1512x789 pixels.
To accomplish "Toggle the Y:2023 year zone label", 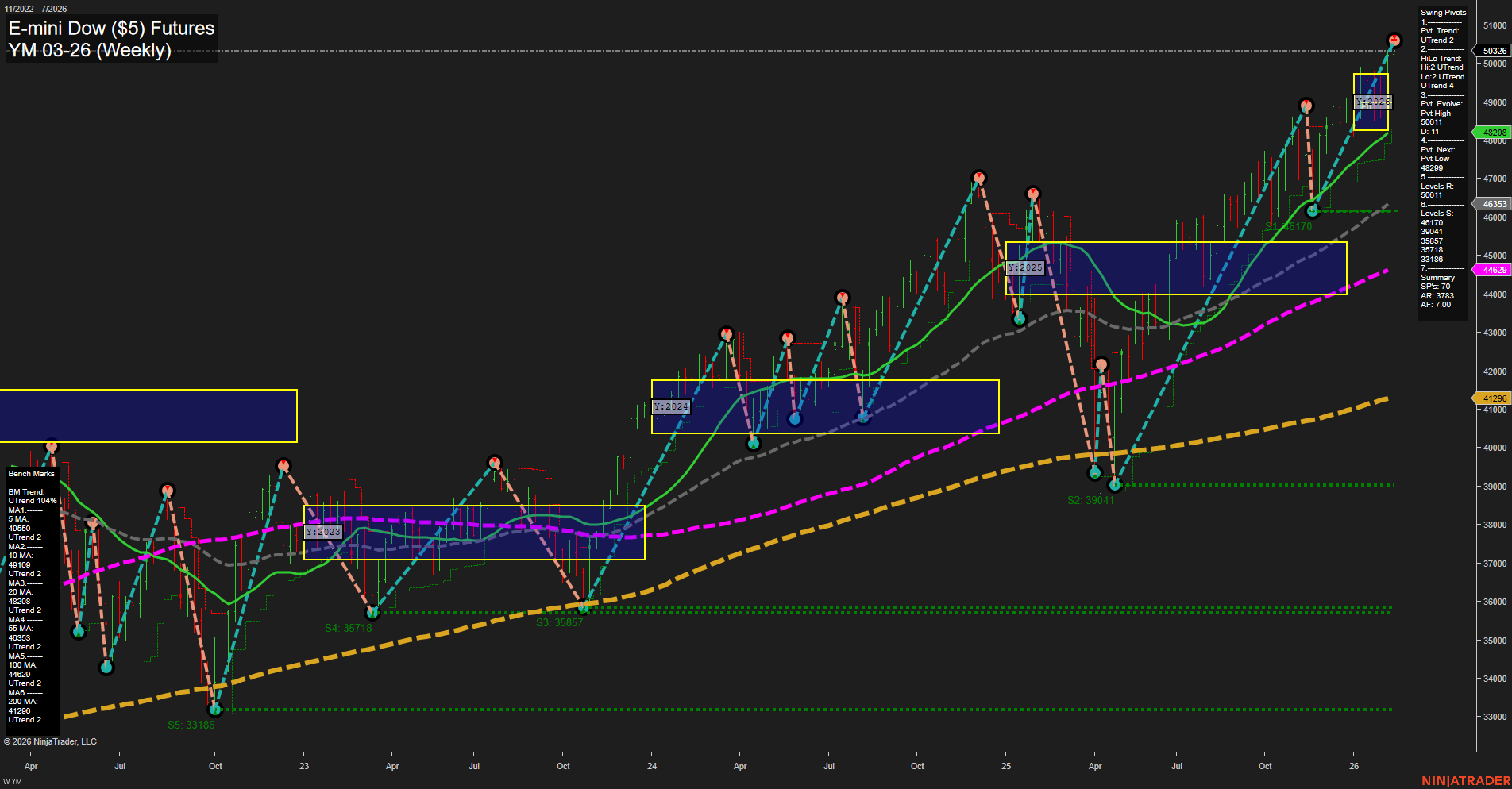I will pyautogui.click(x=322, y=532).
